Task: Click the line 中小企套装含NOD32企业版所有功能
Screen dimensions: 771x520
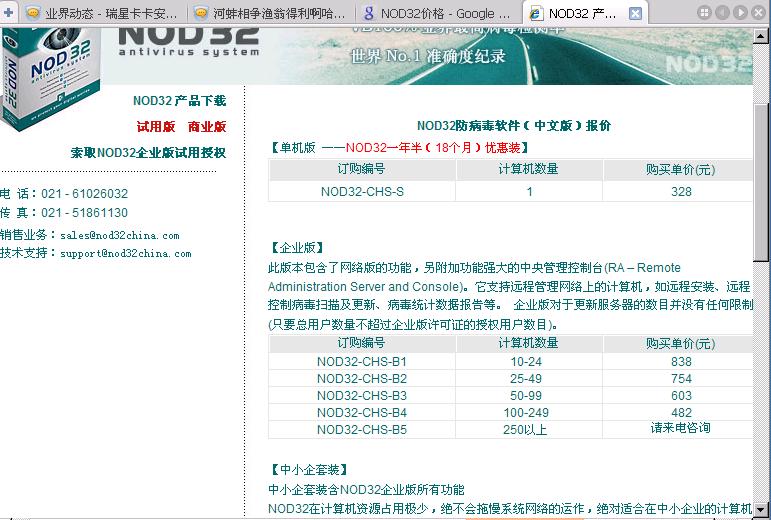Action: pos(366,490)
